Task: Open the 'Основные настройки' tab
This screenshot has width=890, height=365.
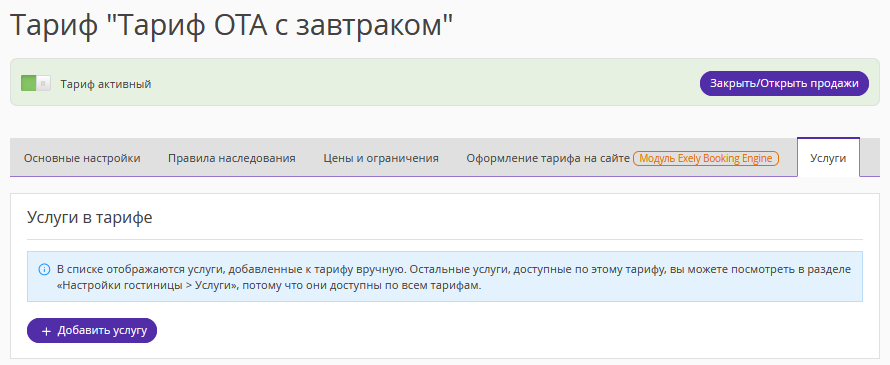Action: point(82,158)
